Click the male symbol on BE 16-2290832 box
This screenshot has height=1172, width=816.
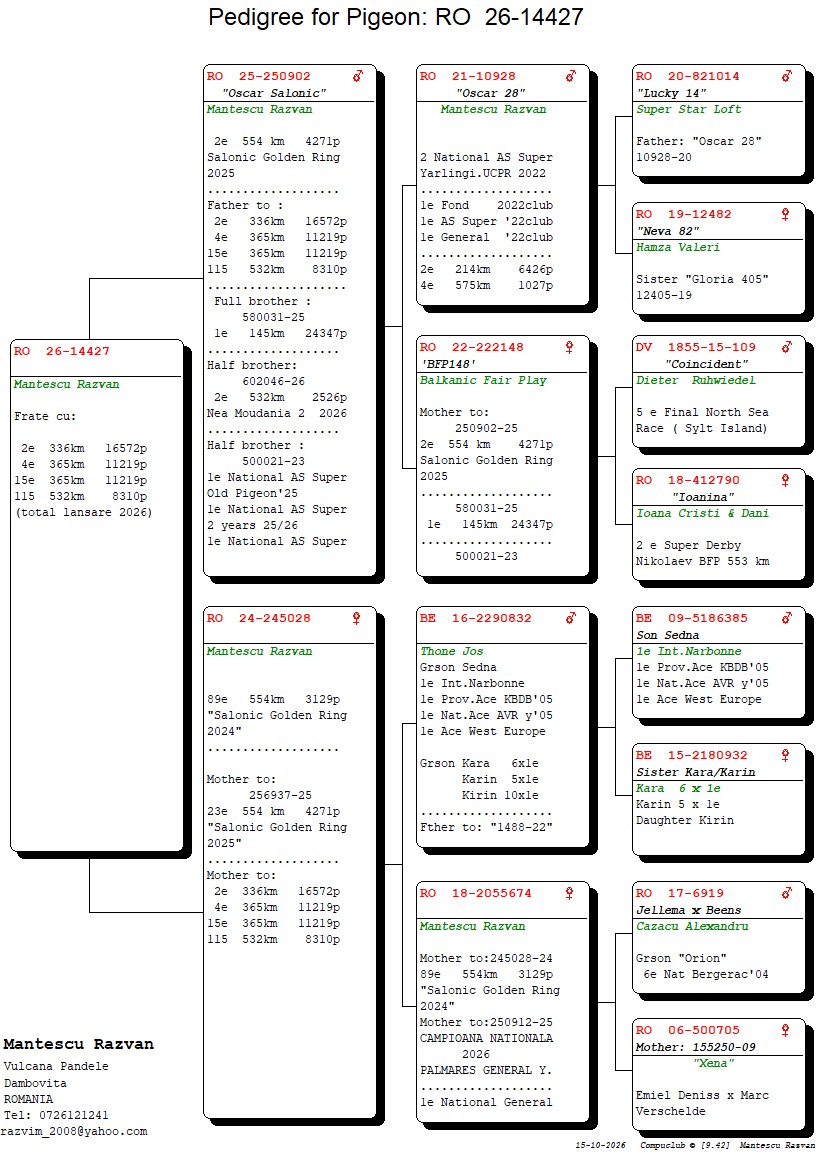coord(571,618)
